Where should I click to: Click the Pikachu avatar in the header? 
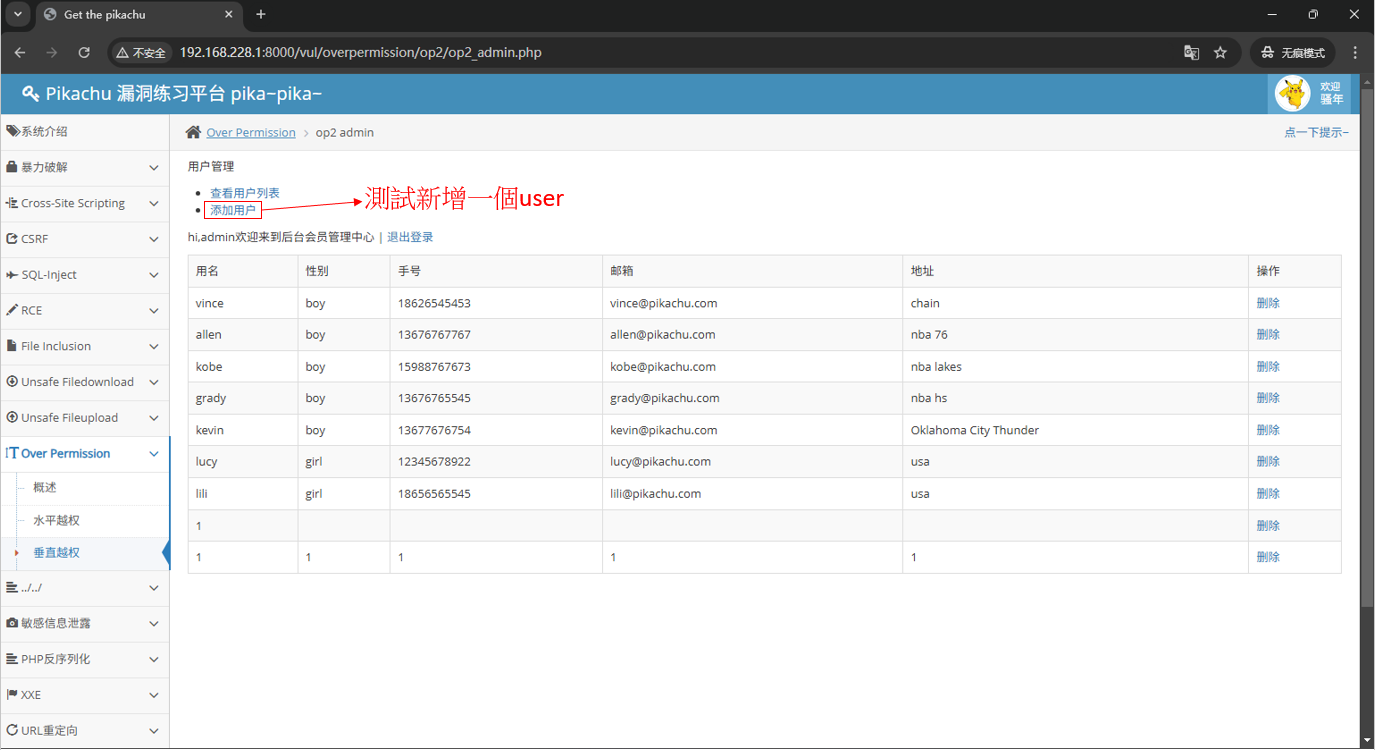coord(1293,94)
